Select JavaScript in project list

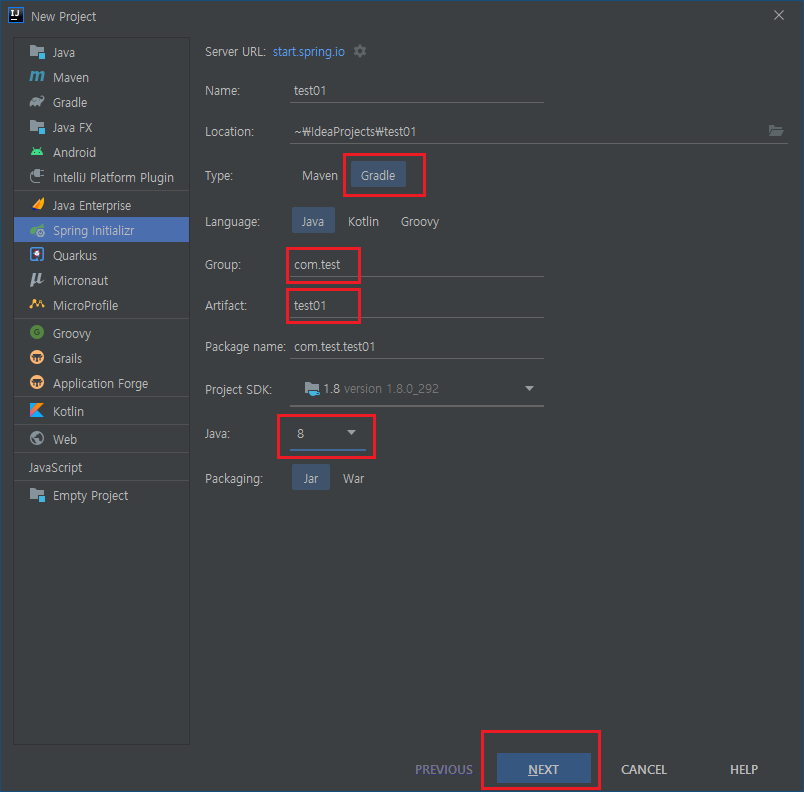coord(55,468)
